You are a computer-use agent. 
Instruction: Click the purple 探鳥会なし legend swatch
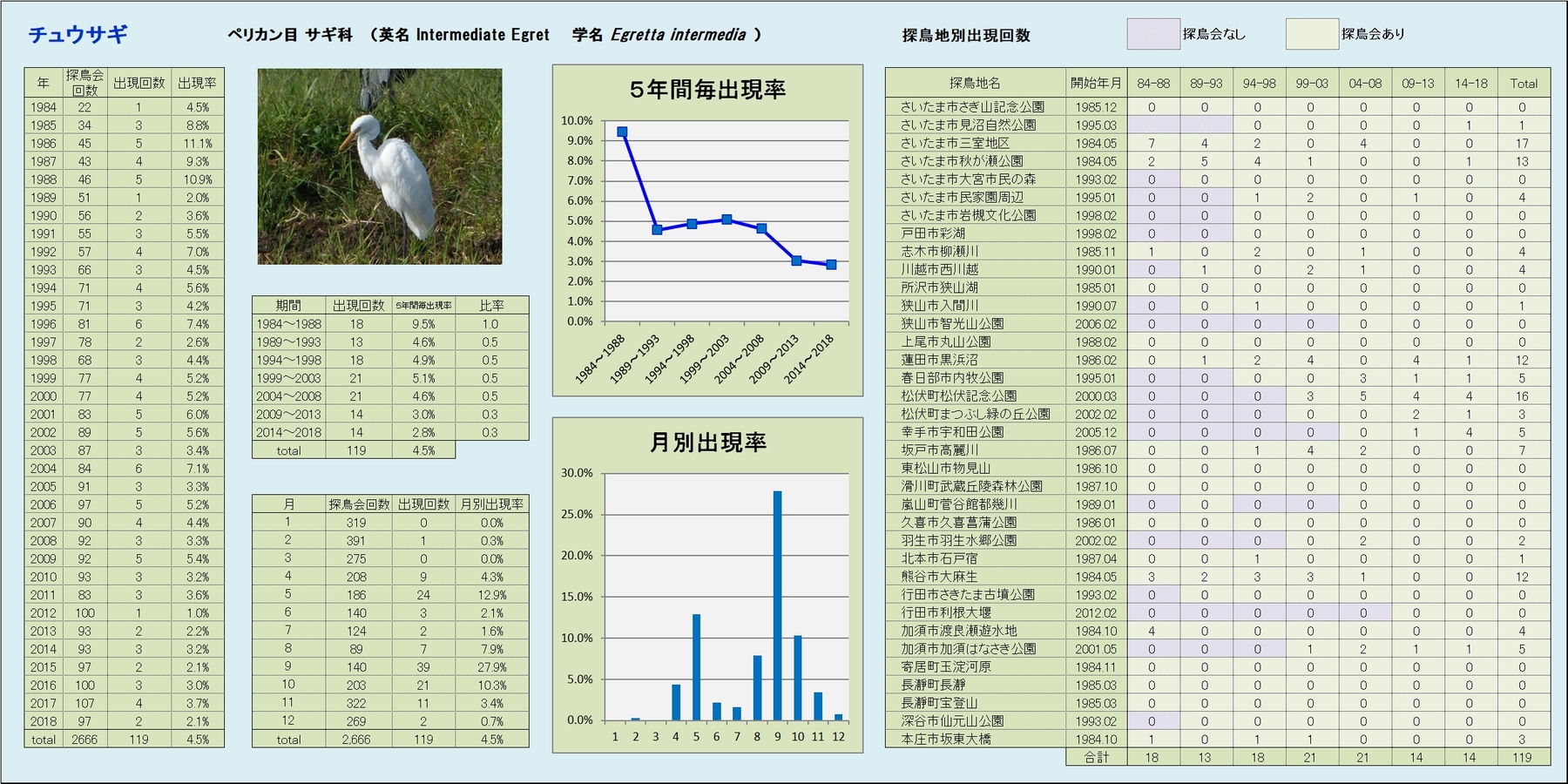point(1153,34)
